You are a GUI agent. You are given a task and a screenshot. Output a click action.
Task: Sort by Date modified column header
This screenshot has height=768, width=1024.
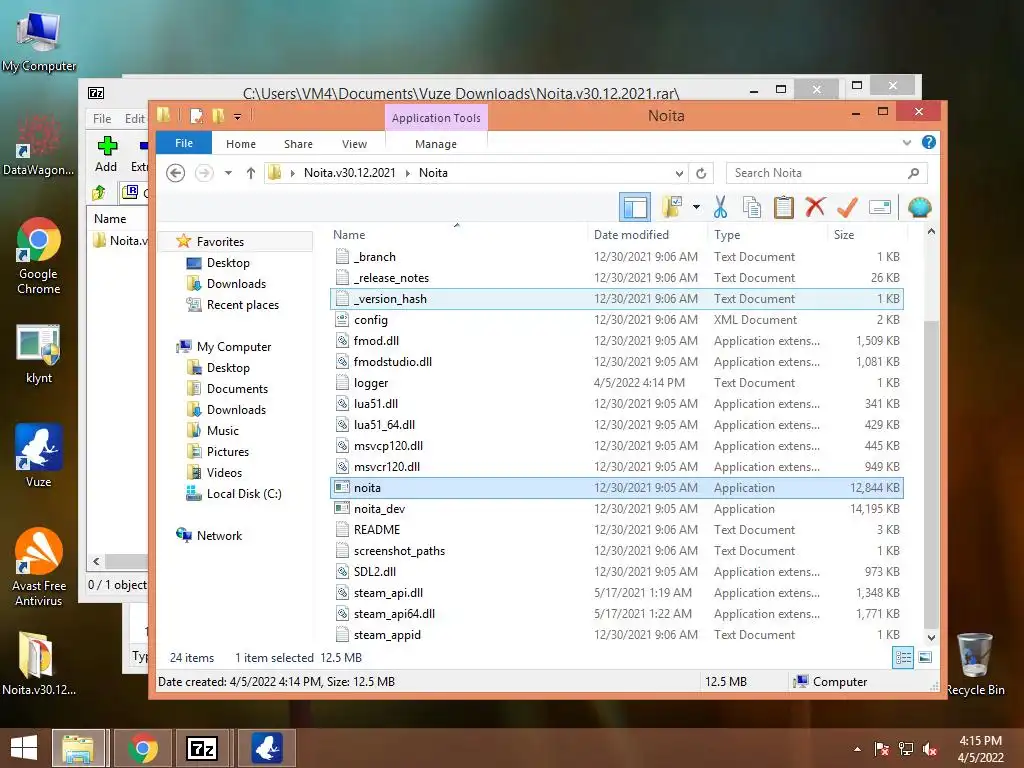click(632, 234)
